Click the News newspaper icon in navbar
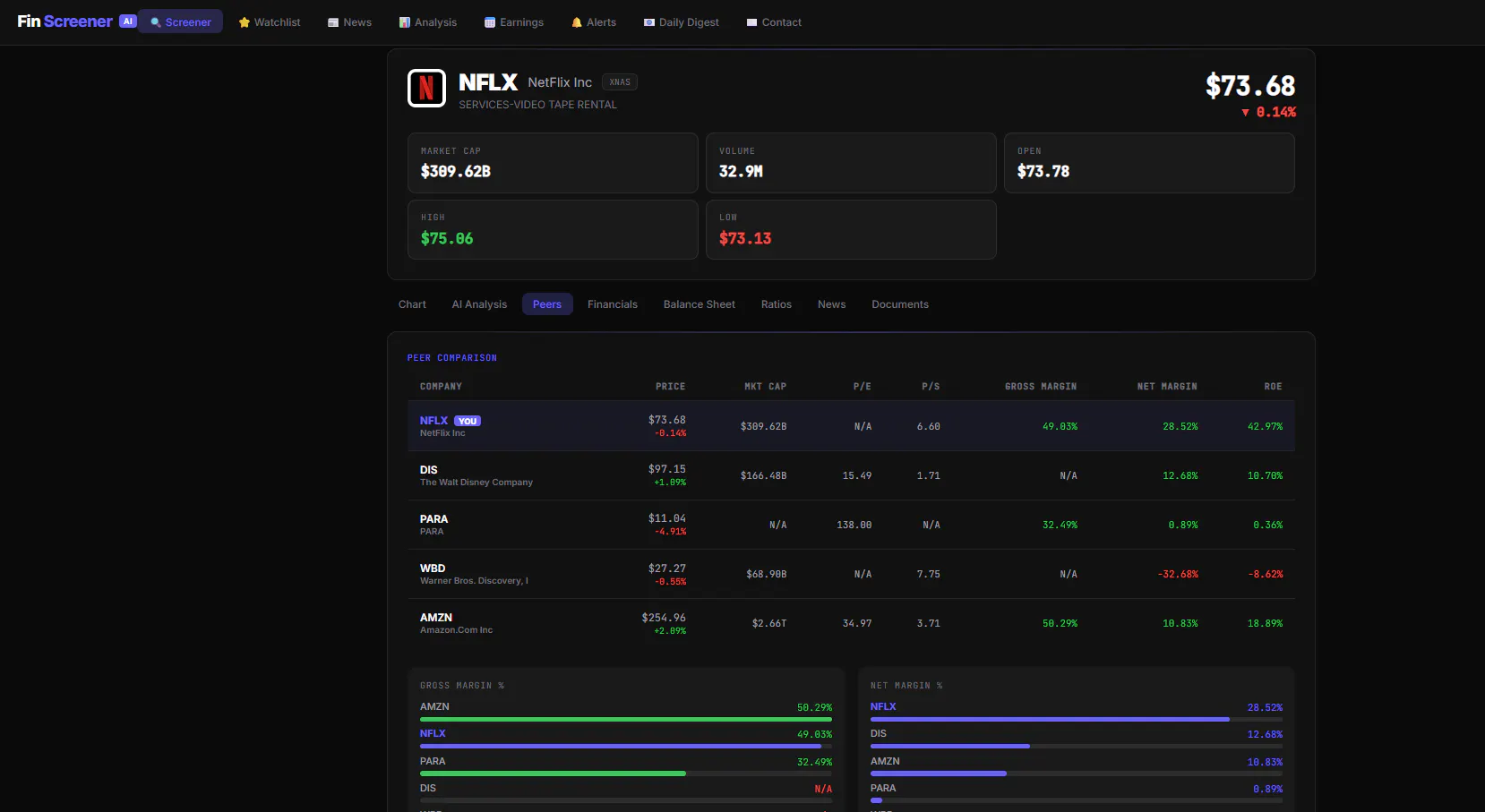The image size is (1485, 812). coord(333,22)
